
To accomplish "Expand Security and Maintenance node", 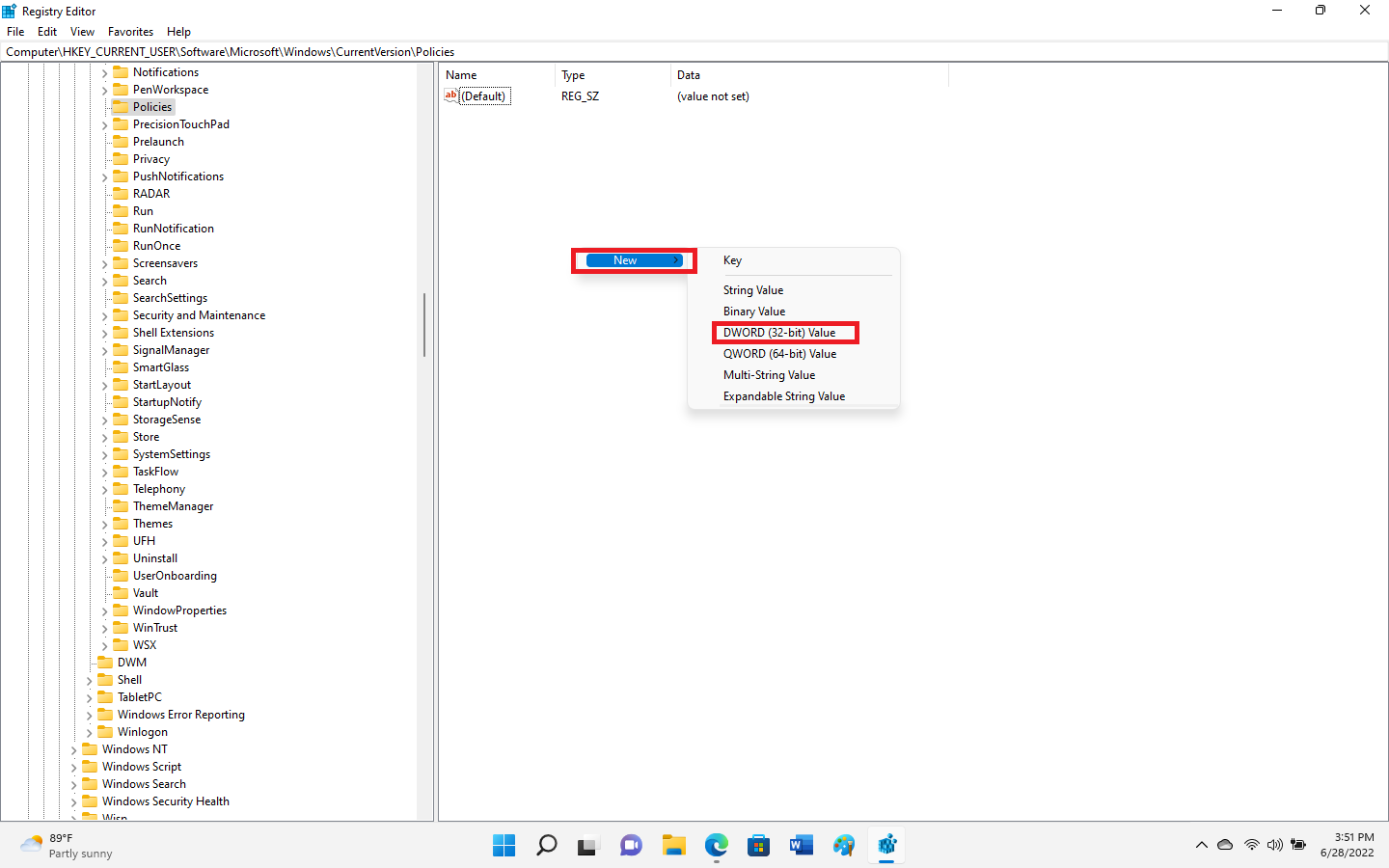I will [x=104, y=316].
